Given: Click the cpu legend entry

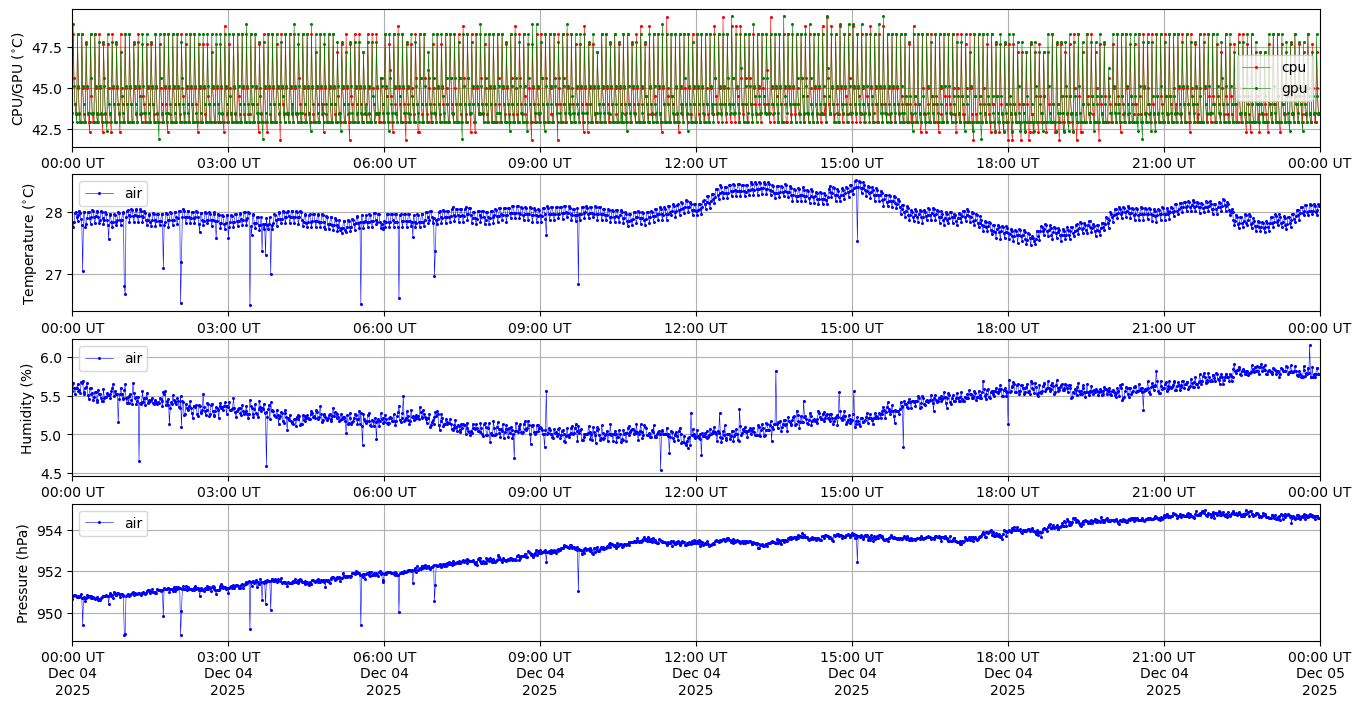Looking at the screenshot, I should [x=1293, y=67].
